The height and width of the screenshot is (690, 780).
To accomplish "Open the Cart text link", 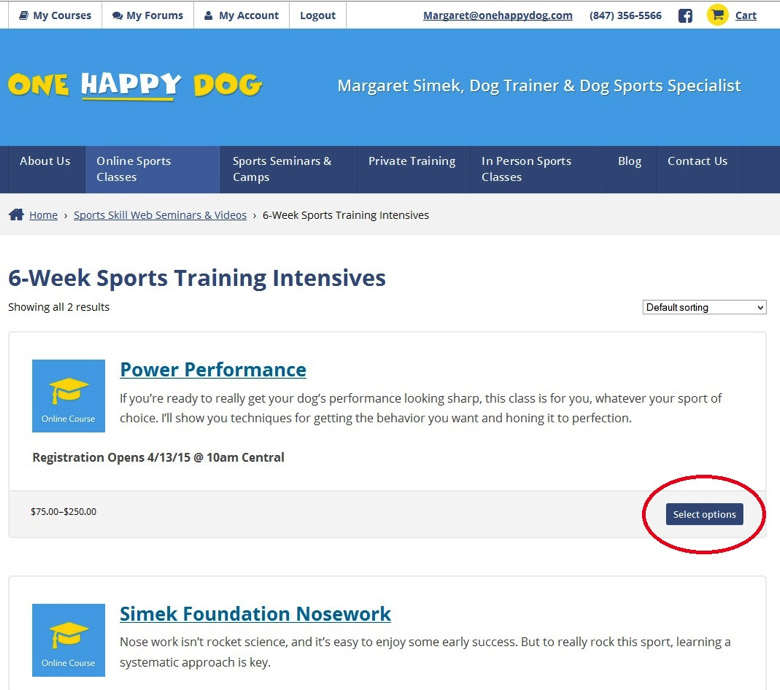I will [746, 16].
